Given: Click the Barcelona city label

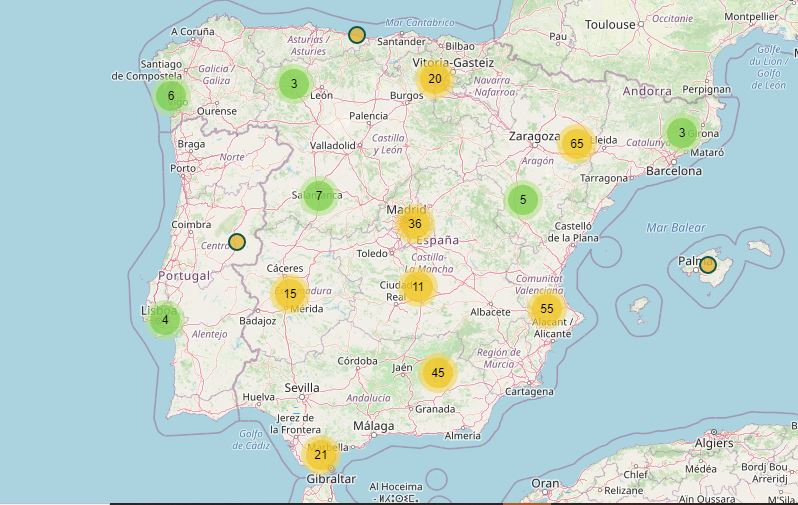Looking at the screenshot, I should [674, 171].
